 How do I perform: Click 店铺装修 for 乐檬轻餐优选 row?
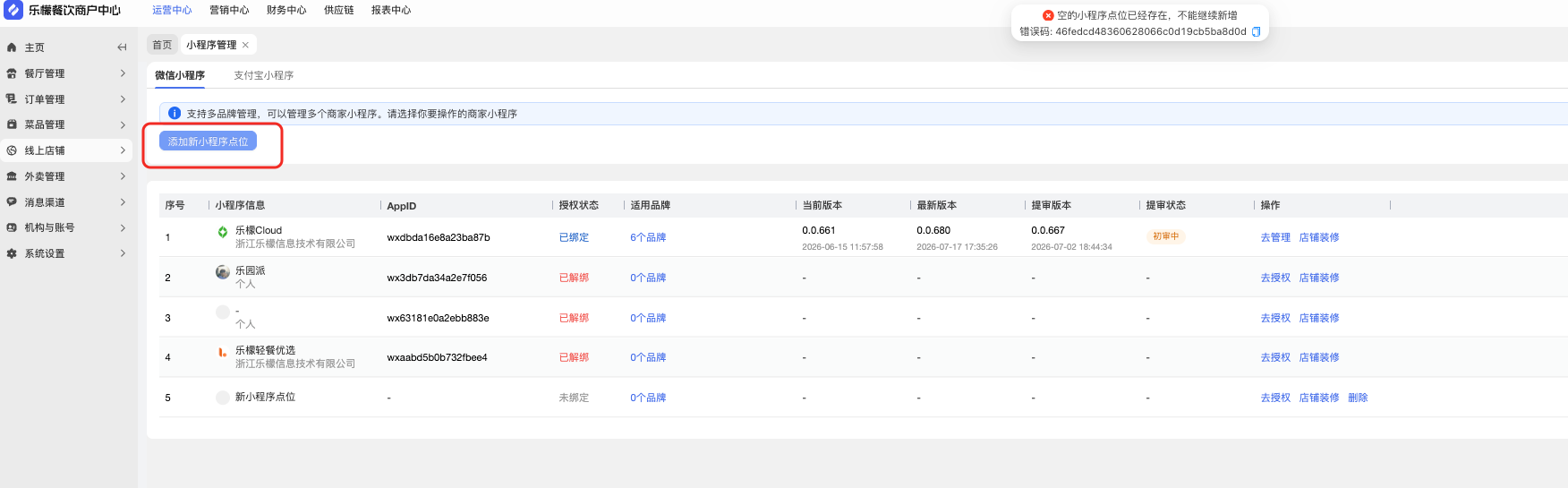(1319, 357)
